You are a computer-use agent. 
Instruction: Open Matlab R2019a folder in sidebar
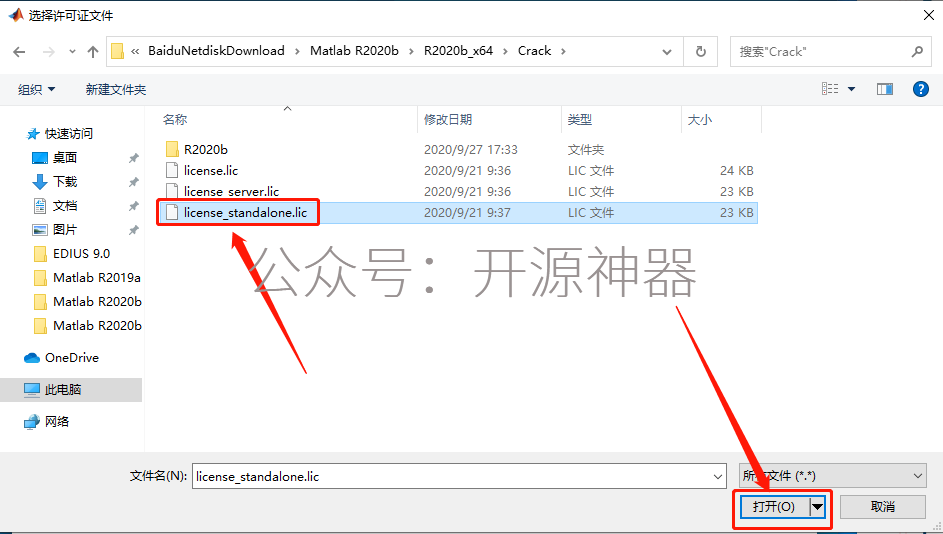click(x=96, y=278)
